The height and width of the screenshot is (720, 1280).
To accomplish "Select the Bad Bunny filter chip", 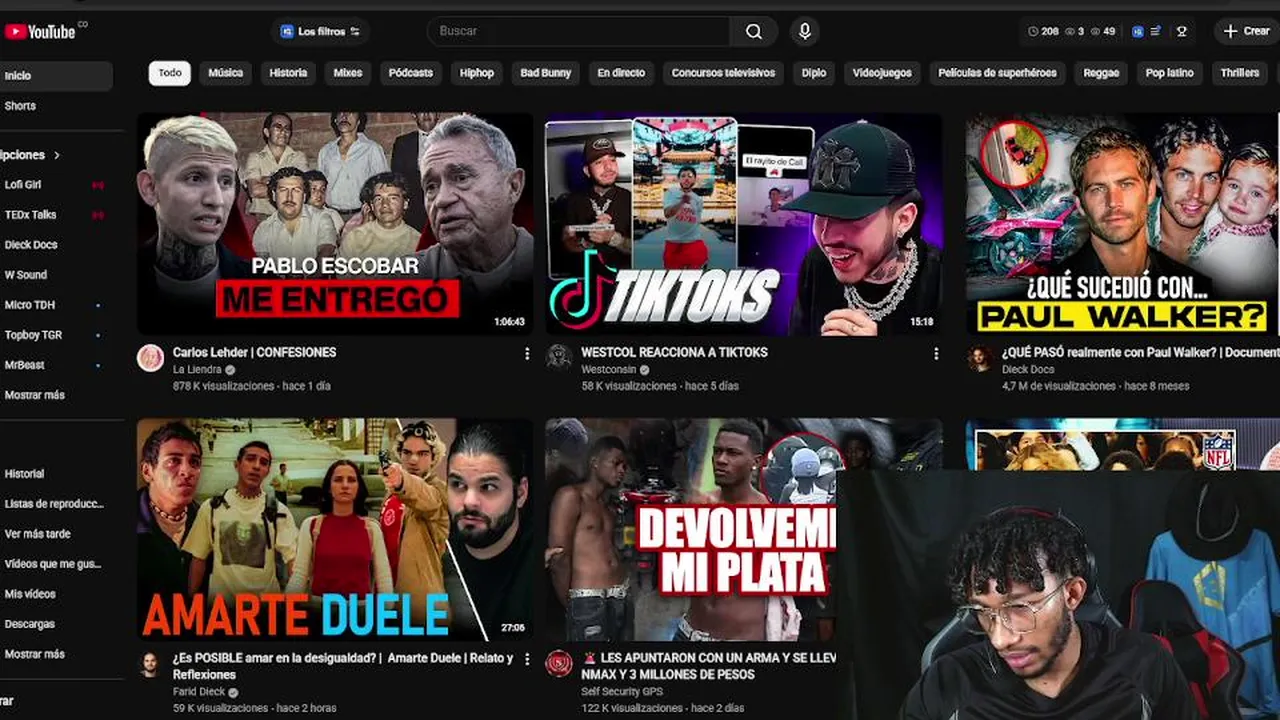I will [546, 73].
